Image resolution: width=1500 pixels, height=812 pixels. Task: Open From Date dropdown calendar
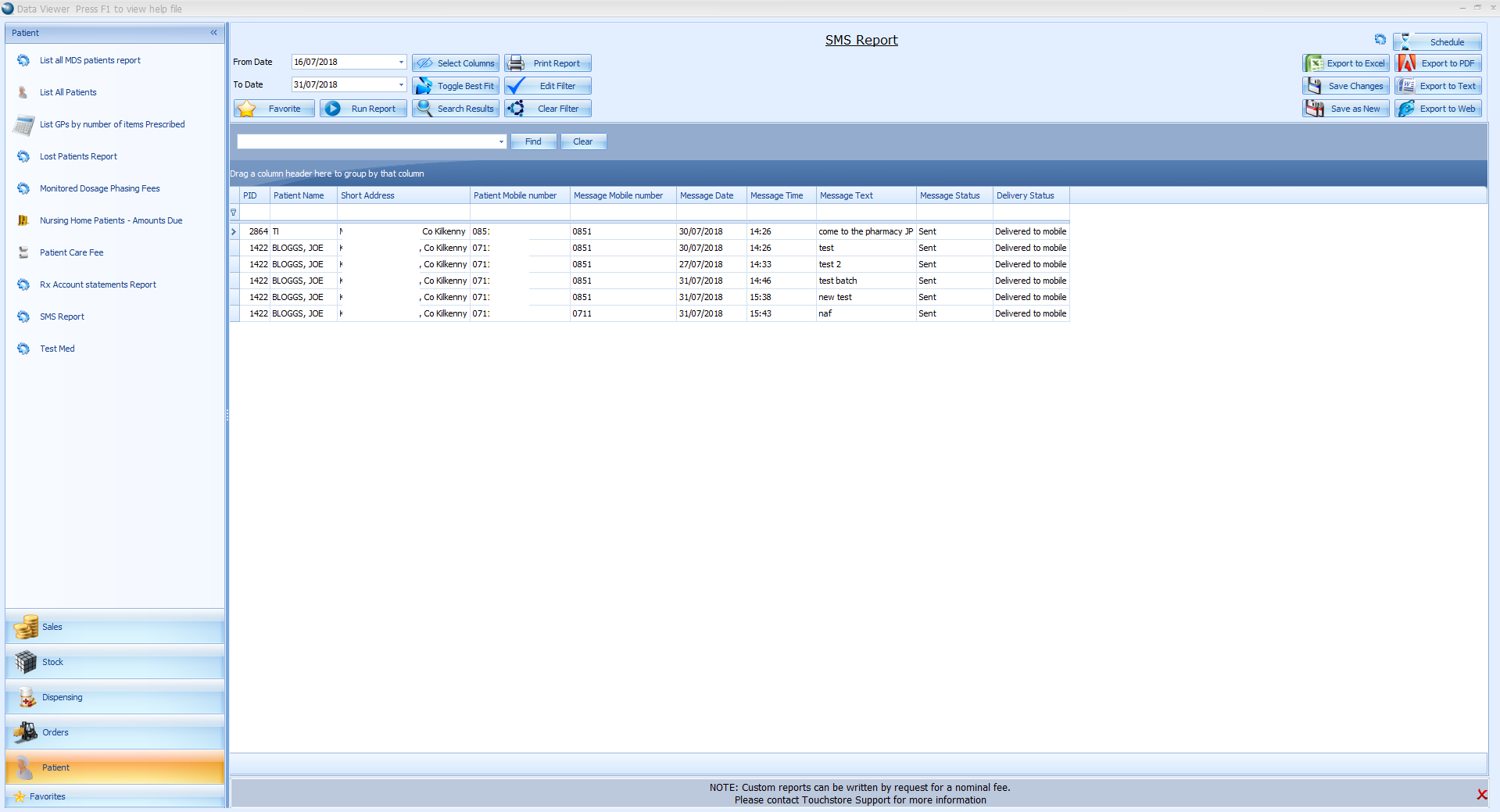[x=401, y=62]
